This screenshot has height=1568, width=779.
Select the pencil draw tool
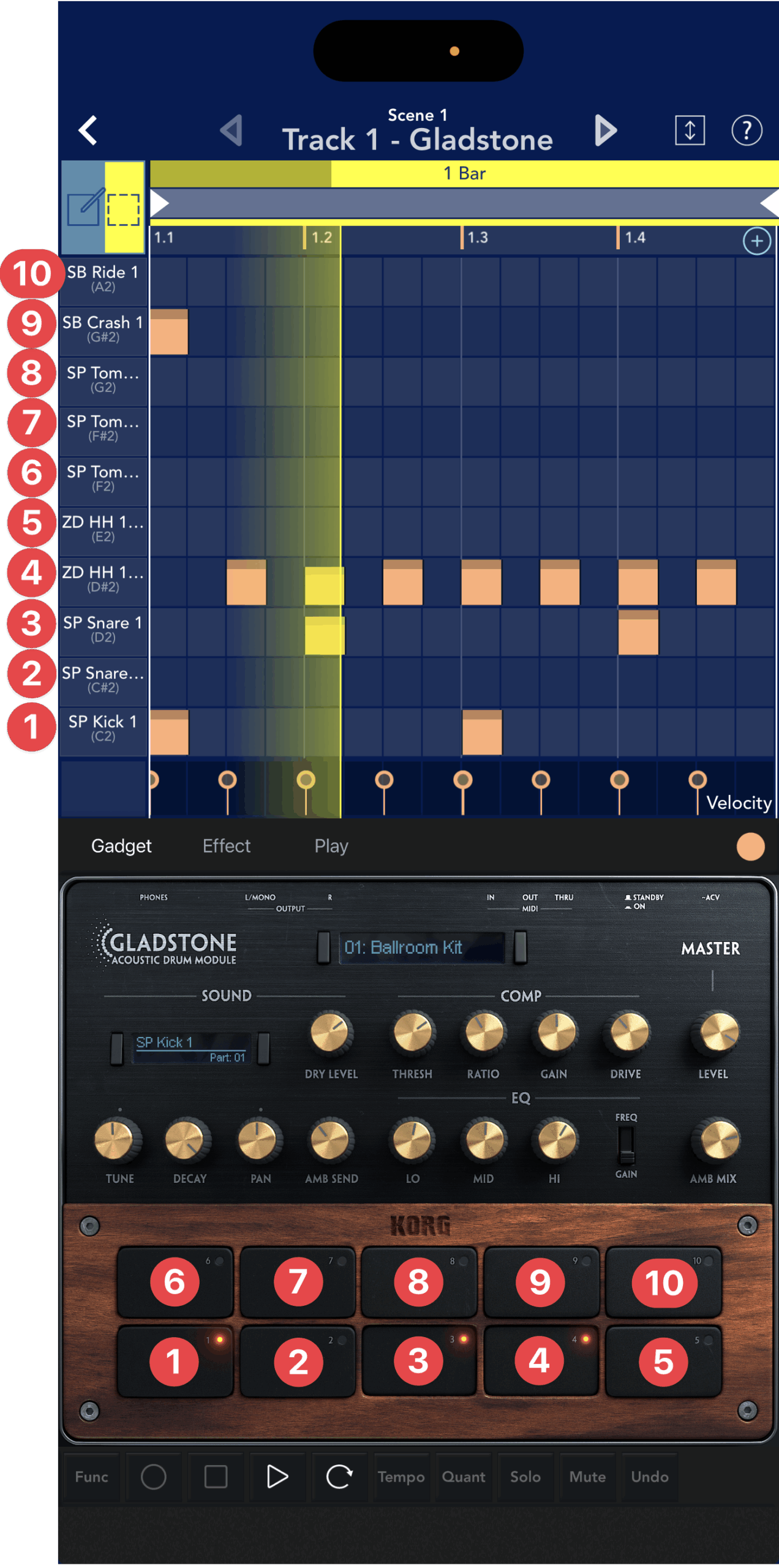point(83,208)
